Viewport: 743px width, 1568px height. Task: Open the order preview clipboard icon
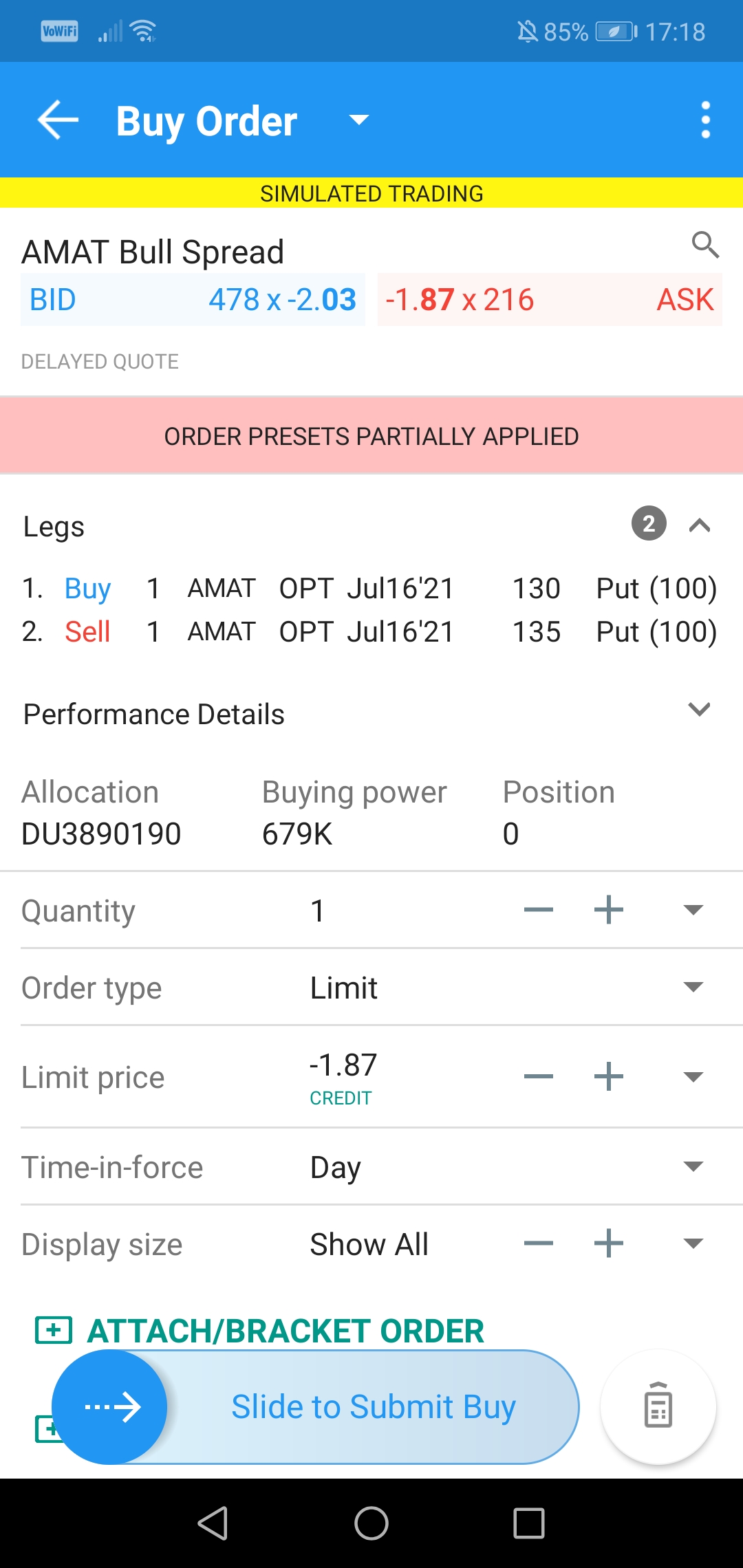click(658, 1406)
